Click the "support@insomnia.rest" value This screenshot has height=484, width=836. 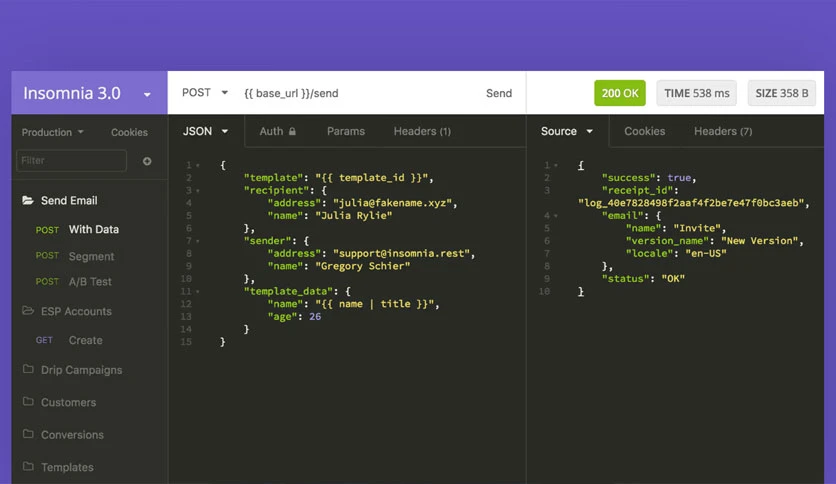[x=401, y=254]
